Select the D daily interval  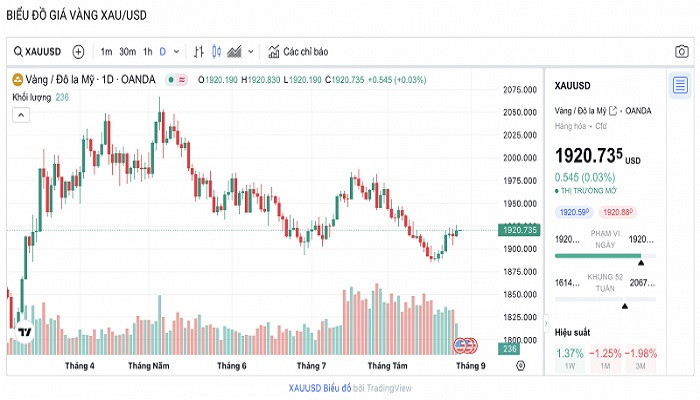click(x=163, y=52)
